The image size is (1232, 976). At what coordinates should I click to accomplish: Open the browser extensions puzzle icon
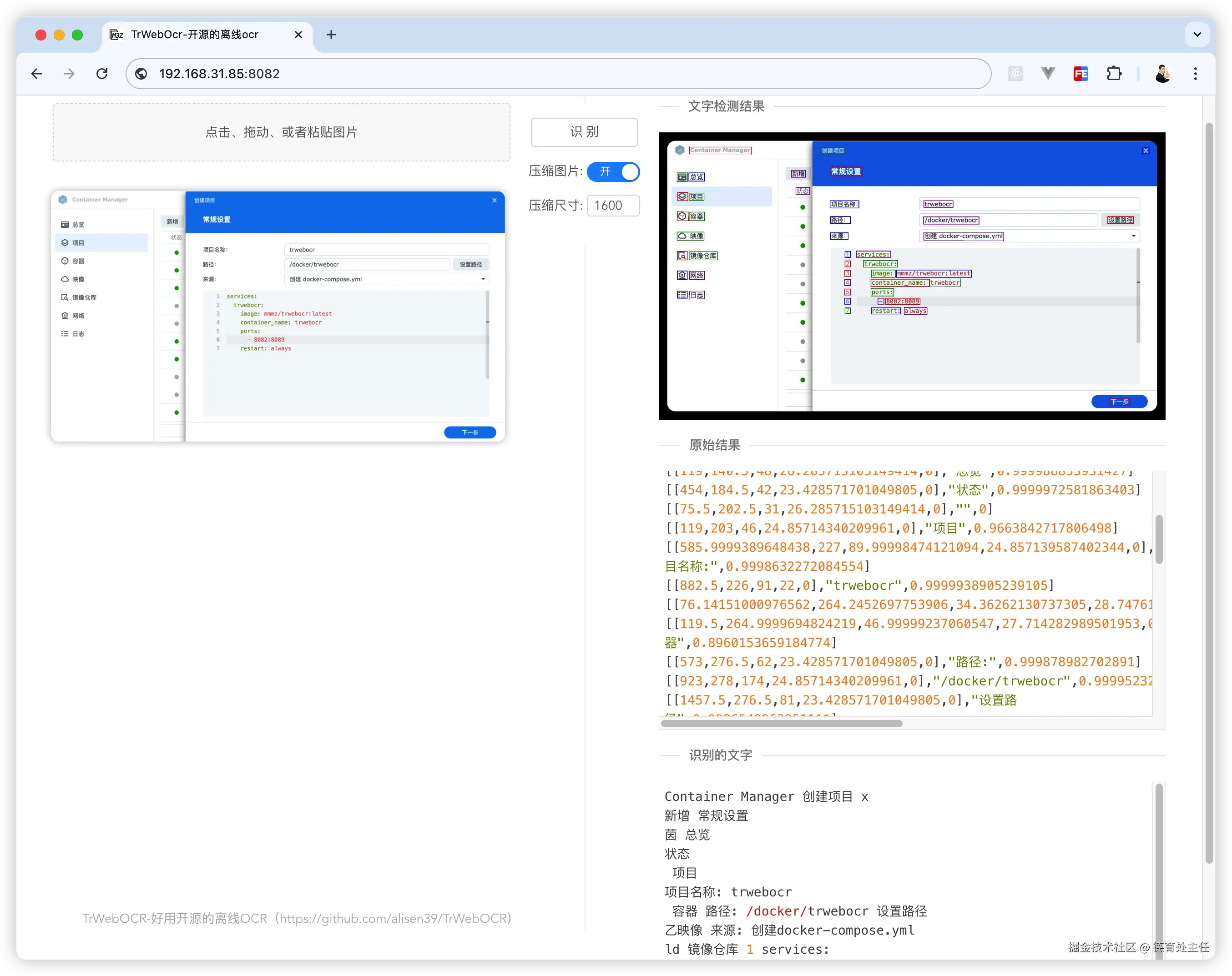tap(1114, 74)
